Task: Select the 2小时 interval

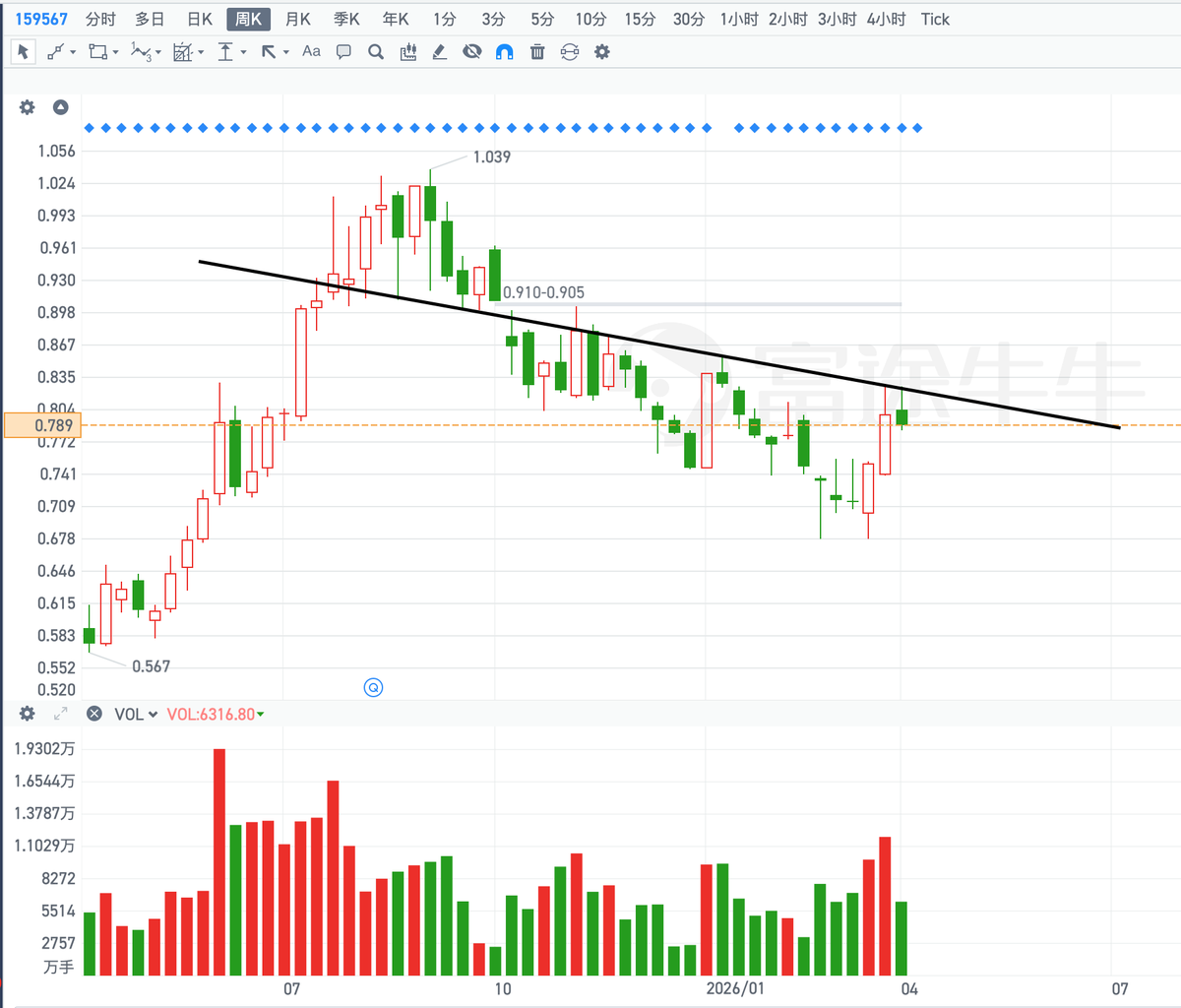Action: [788, 19]
